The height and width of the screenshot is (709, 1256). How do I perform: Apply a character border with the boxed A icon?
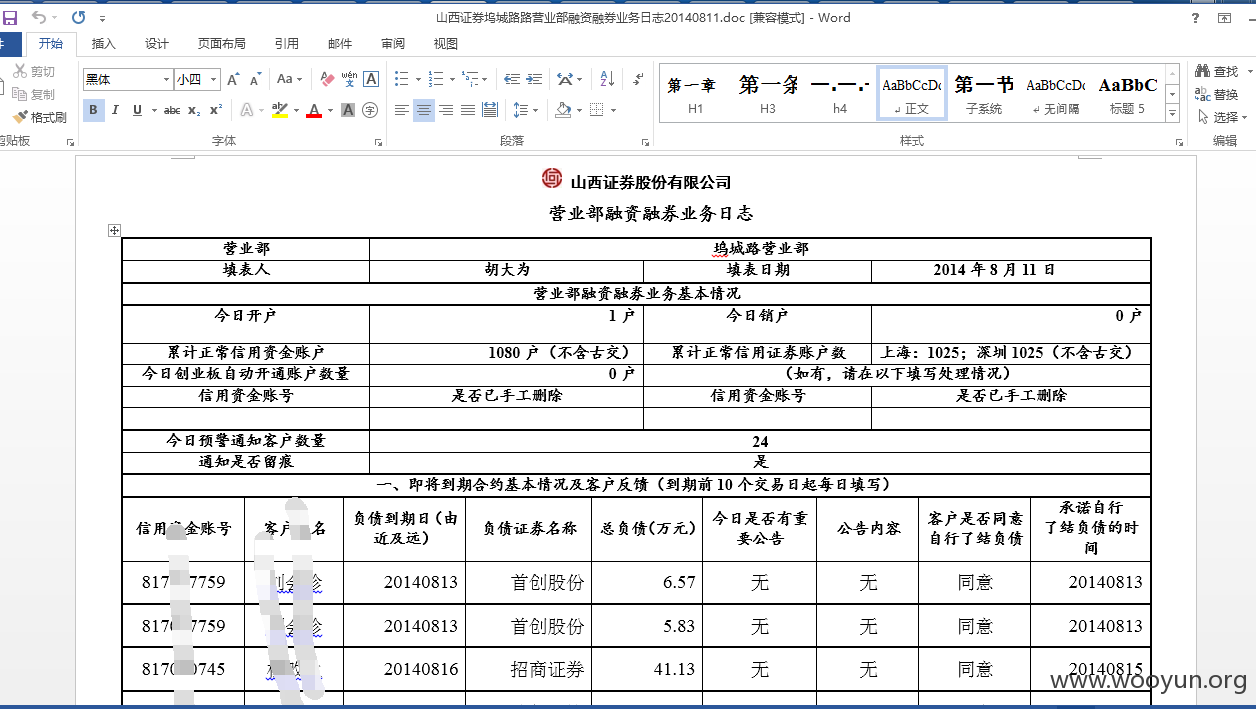[371, 79]
